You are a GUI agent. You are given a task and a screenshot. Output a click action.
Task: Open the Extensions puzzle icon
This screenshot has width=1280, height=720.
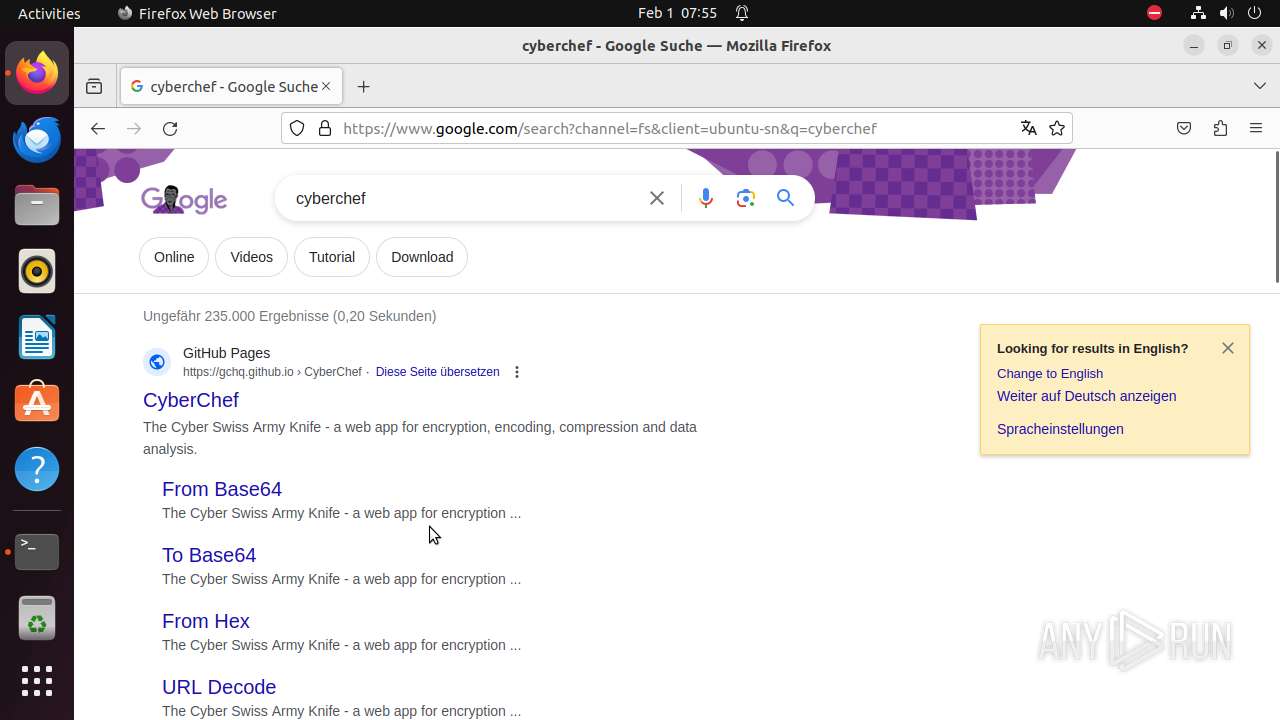(x=1220, y=129)
